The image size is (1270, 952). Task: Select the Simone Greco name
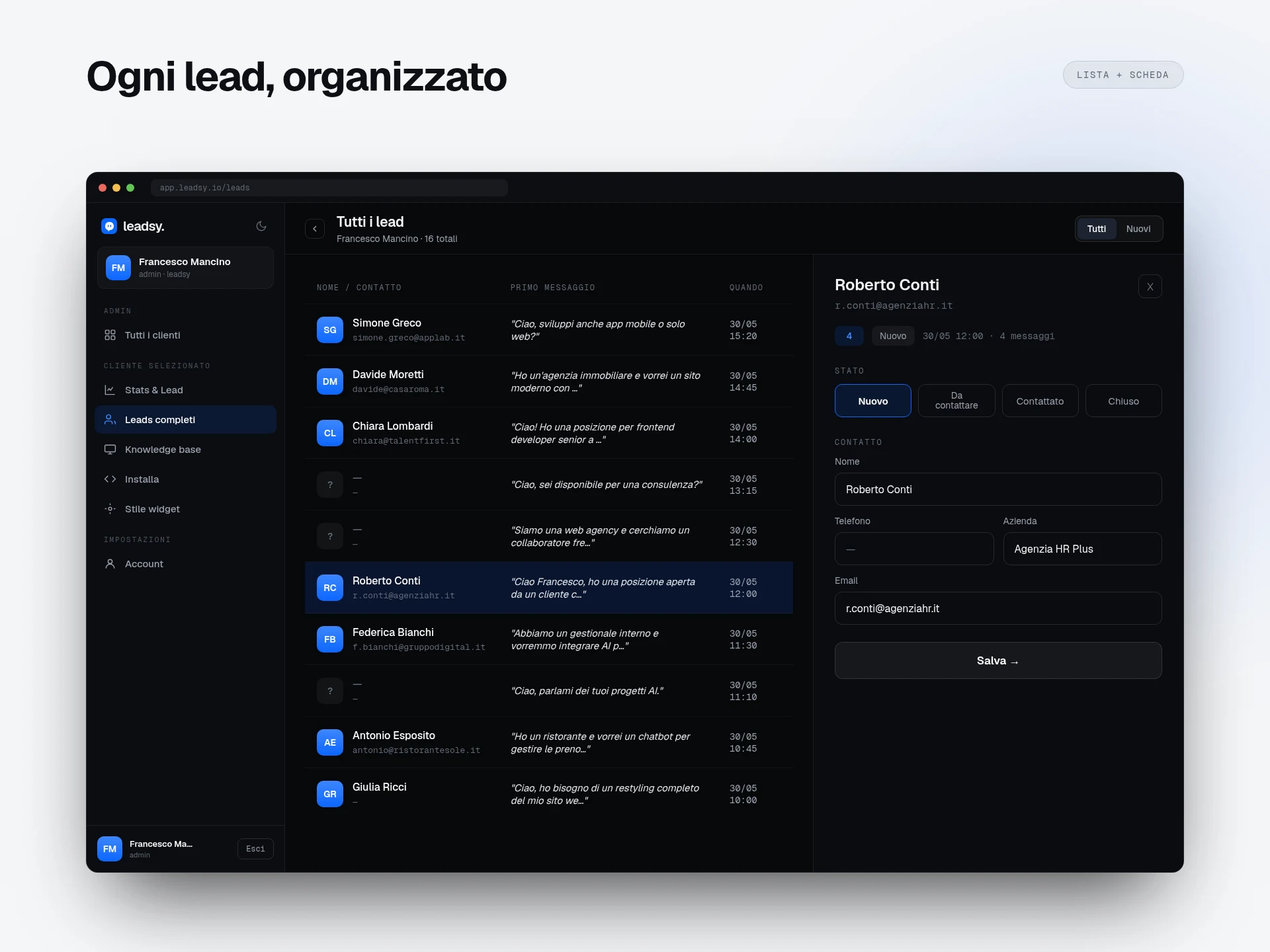(x=386, y=323)
